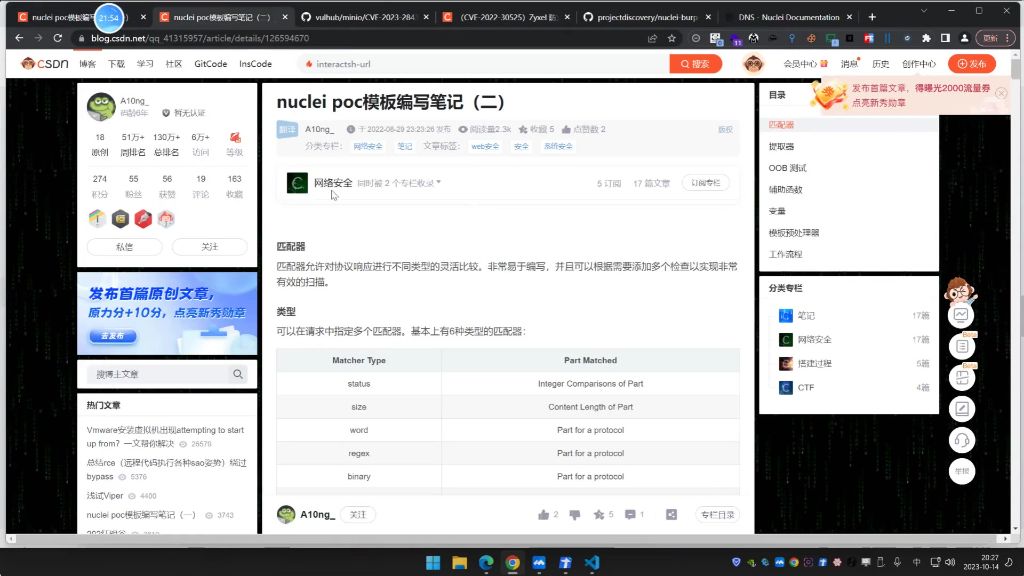Click the search magnifier in blogger search
Viewport: 1024px width, 576px height.
tap(238, 374)
